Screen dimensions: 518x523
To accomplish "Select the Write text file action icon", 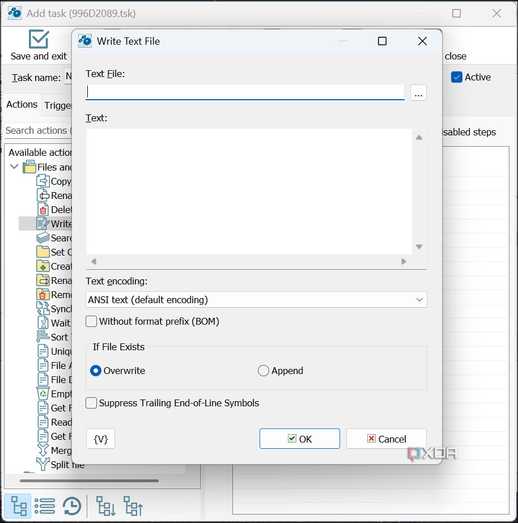I will 43,223.
